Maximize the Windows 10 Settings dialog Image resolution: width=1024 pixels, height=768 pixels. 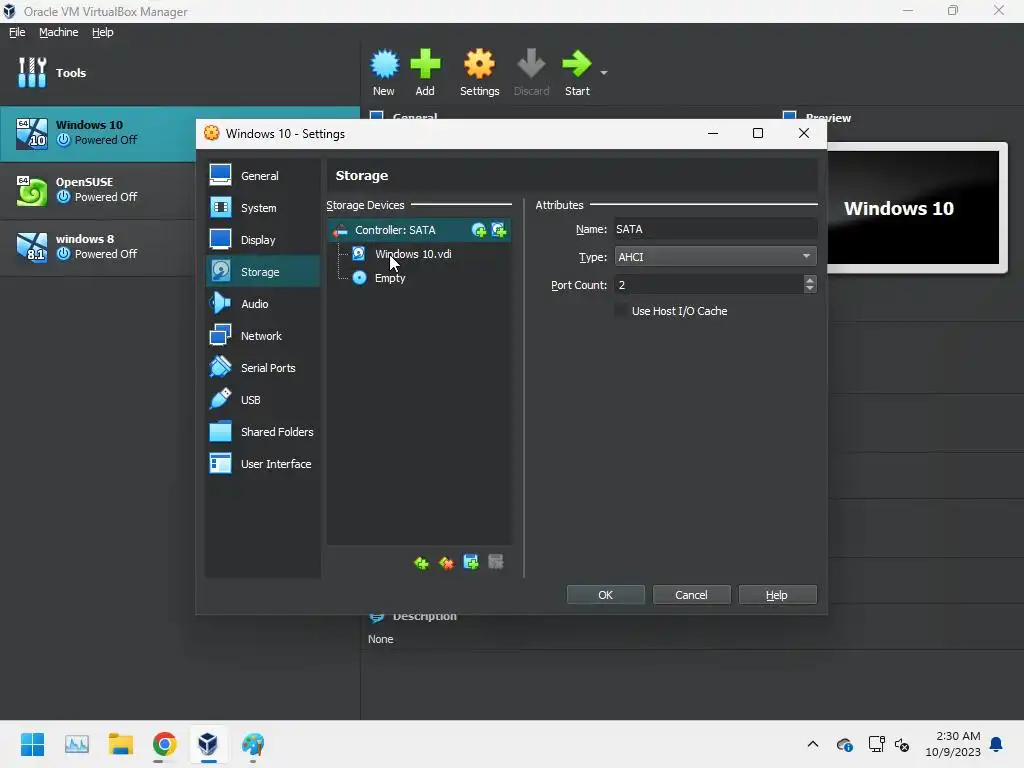[x=758, y=133]
